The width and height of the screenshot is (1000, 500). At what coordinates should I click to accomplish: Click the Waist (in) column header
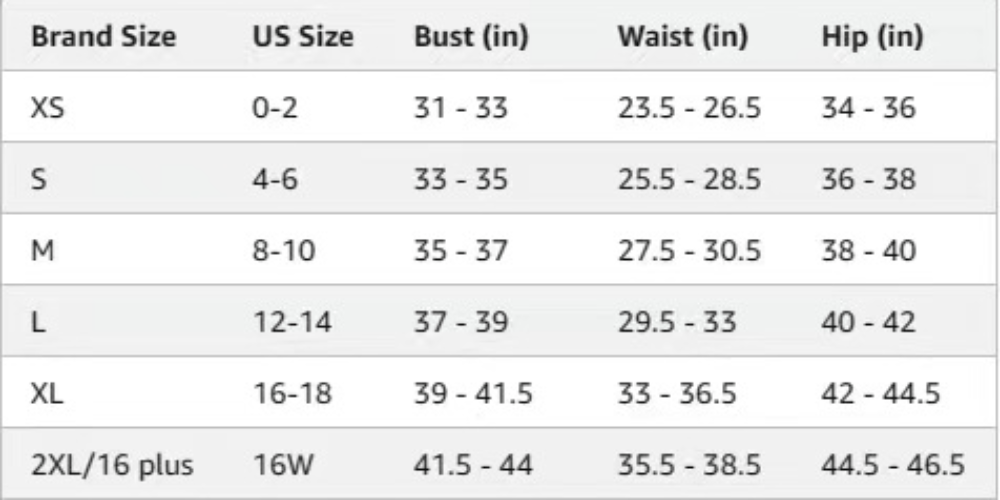(683, 37)
